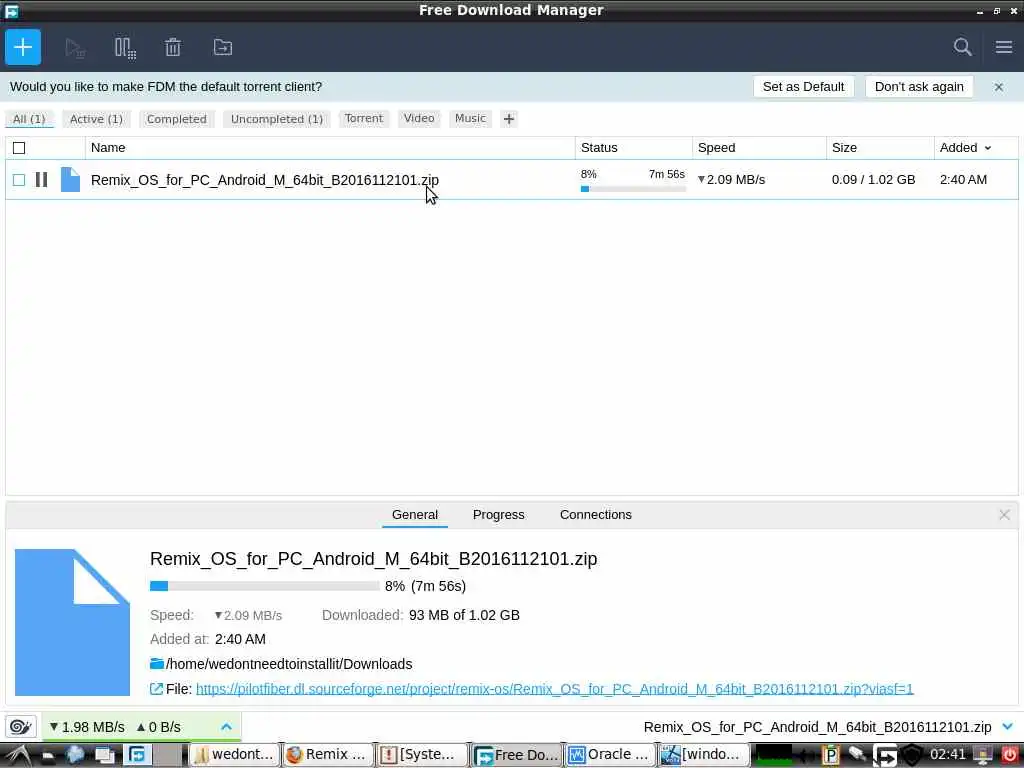Open the Downloads folder path
Viewport: 1024px width, 768px height.
pos(289,664)
